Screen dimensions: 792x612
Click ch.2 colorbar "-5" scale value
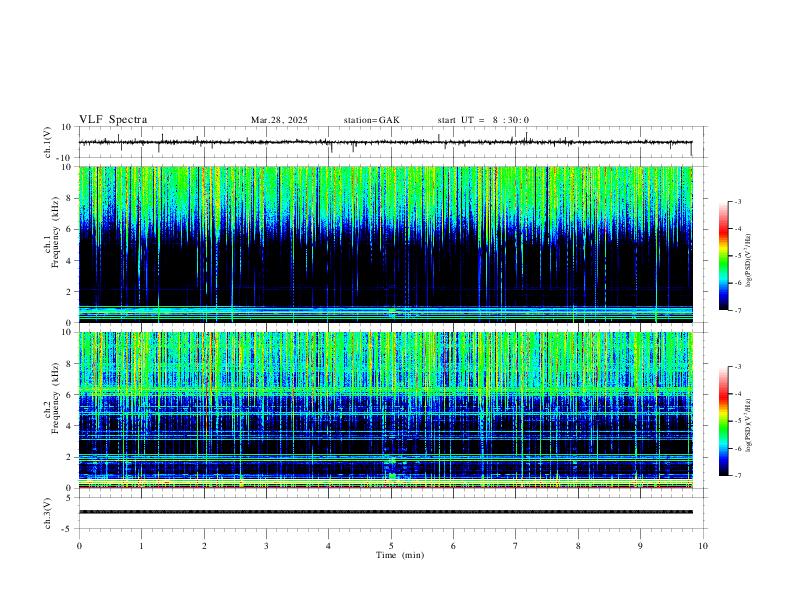coord(738,421)
